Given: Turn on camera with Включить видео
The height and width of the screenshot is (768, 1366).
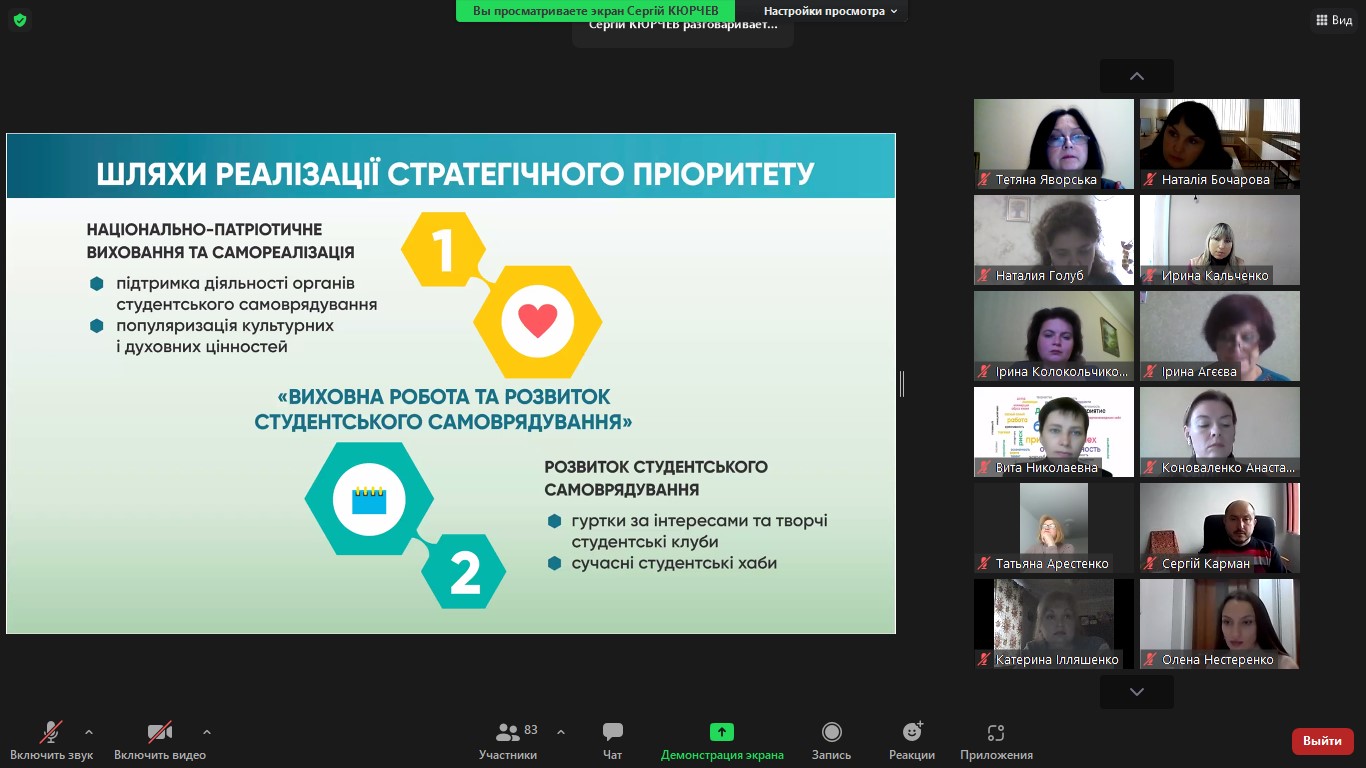Looking at the screenshot, I should pos(160,741).
